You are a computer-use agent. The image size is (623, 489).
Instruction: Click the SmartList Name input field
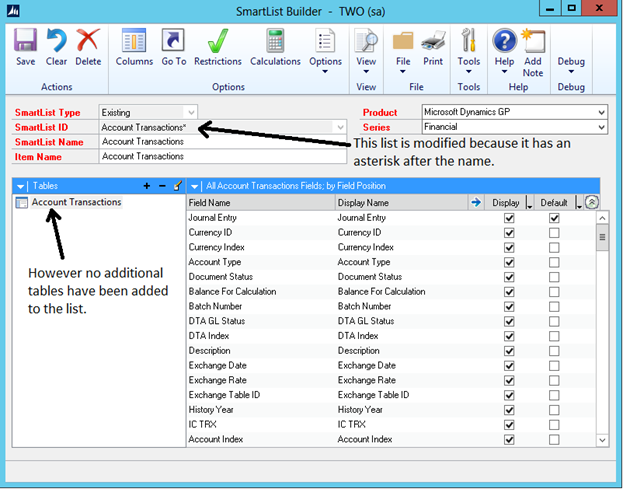pos(223,142)
